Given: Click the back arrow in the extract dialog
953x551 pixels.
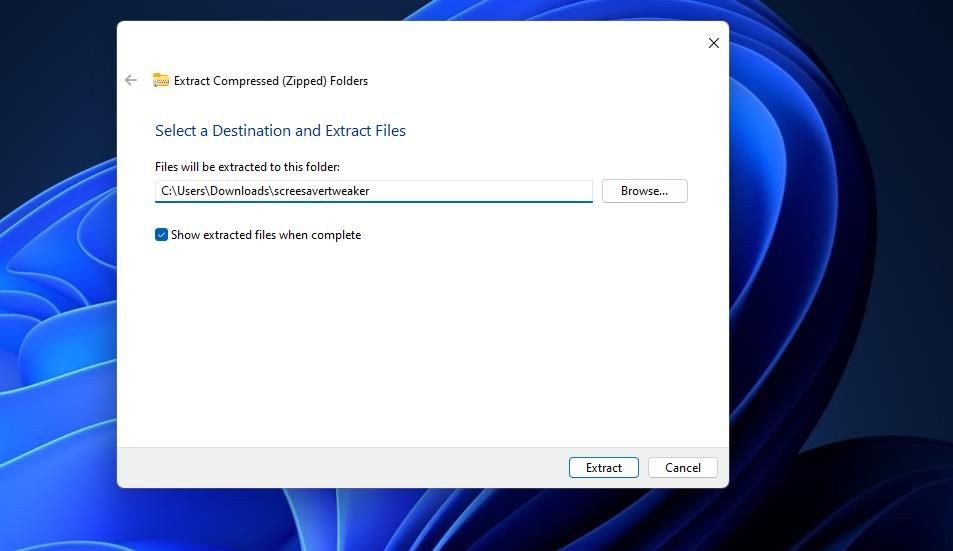Looking at the screenshot, I should 131,80.
